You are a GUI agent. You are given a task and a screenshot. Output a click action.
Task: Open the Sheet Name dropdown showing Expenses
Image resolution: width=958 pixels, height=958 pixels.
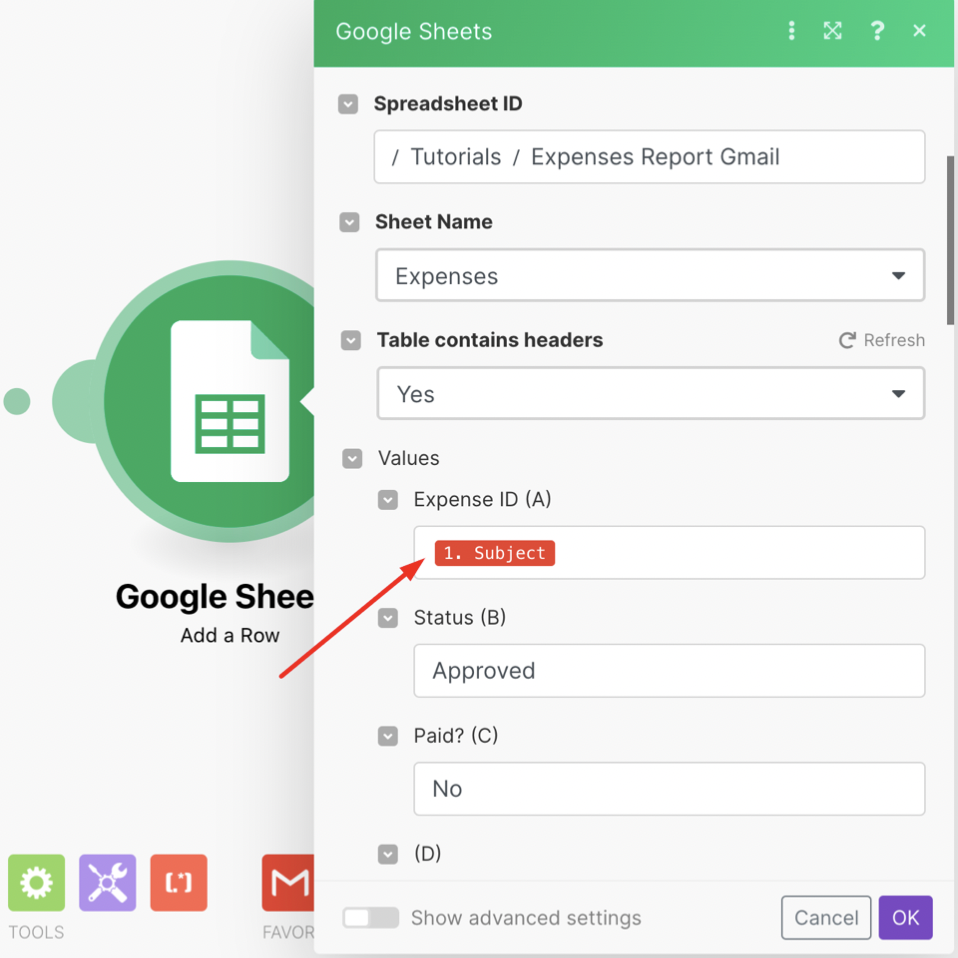coord(650,275)
